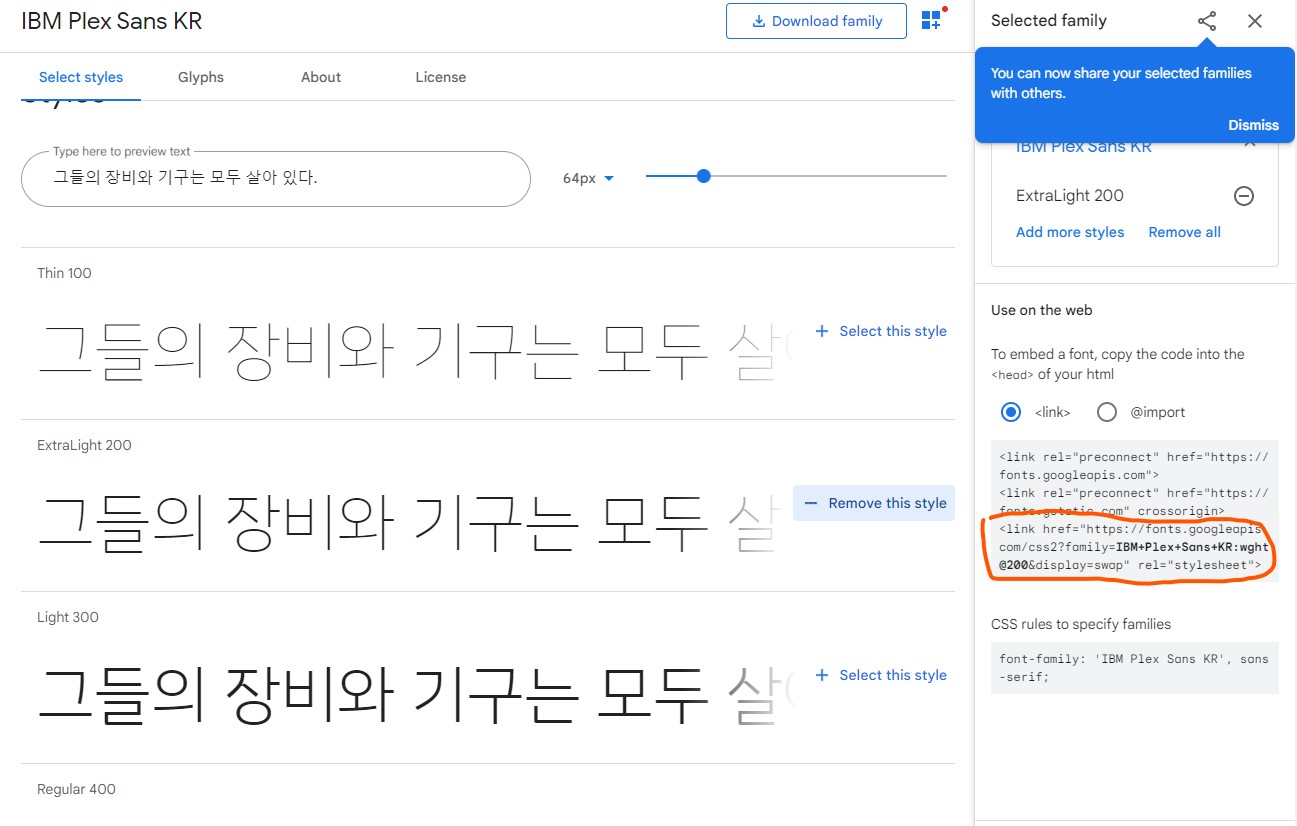Choose the @import embed radio button
The width and height of the screenshot is (1297, 826).
coord(1107,412)
